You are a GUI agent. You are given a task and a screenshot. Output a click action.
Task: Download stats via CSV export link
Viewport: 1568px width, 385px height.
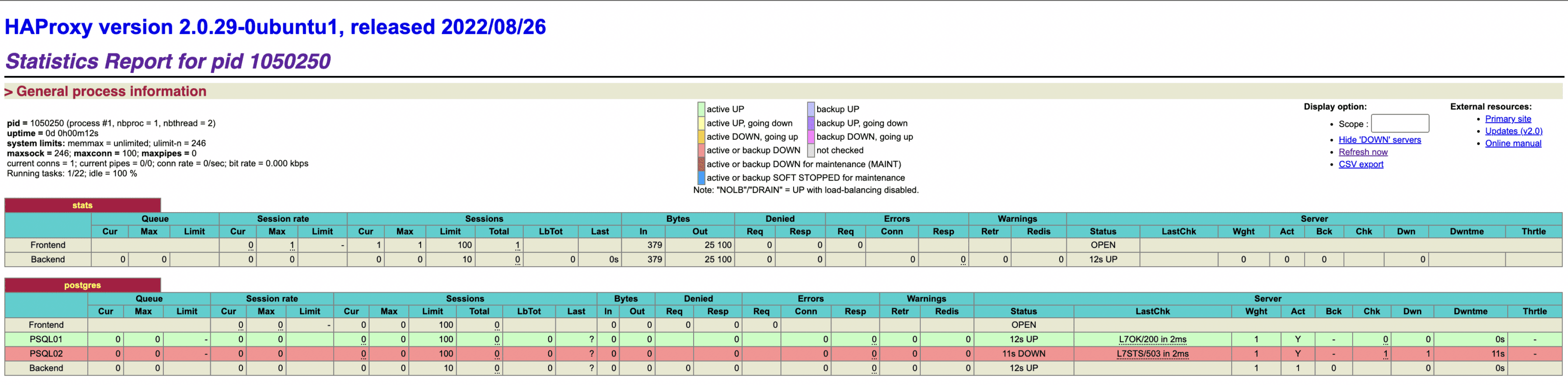1360,164
